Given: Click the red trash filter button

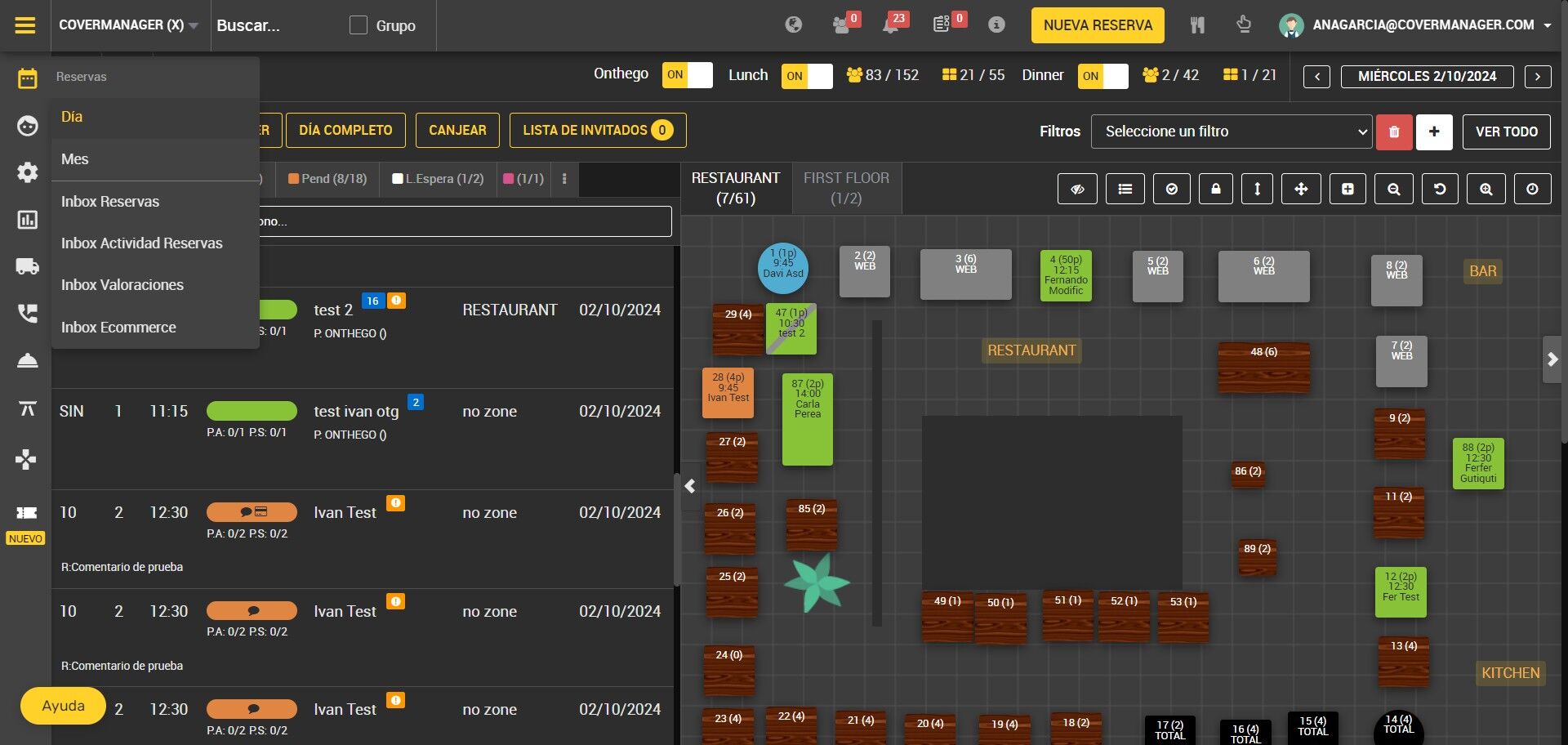Looking at the screenshot, I should point(1394,132).
